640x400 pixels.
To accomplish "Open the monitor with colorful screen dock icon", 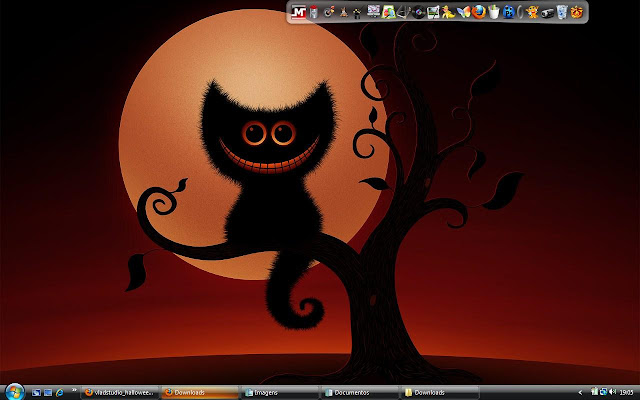I will [x=373, y=11].
